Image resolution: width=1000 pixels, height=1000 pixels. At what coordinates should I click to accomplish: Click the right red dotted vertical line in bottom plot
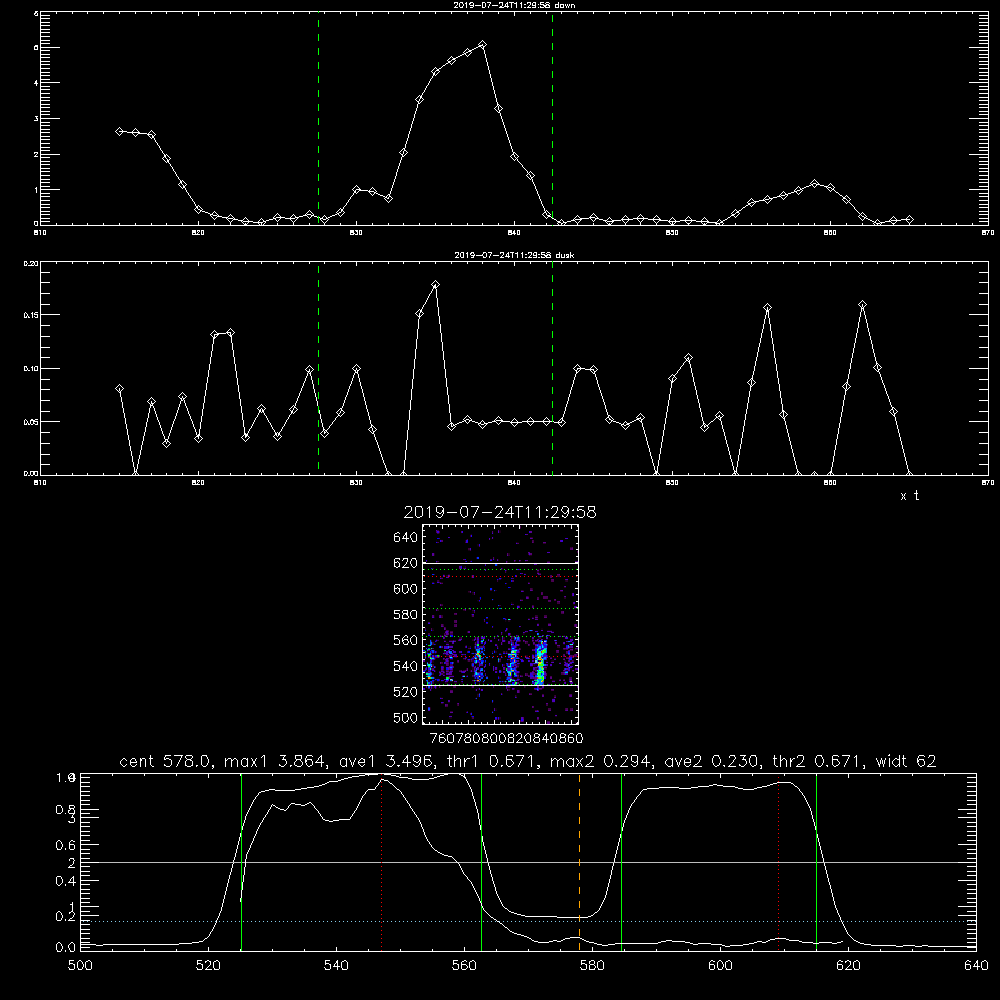[778, 861]
